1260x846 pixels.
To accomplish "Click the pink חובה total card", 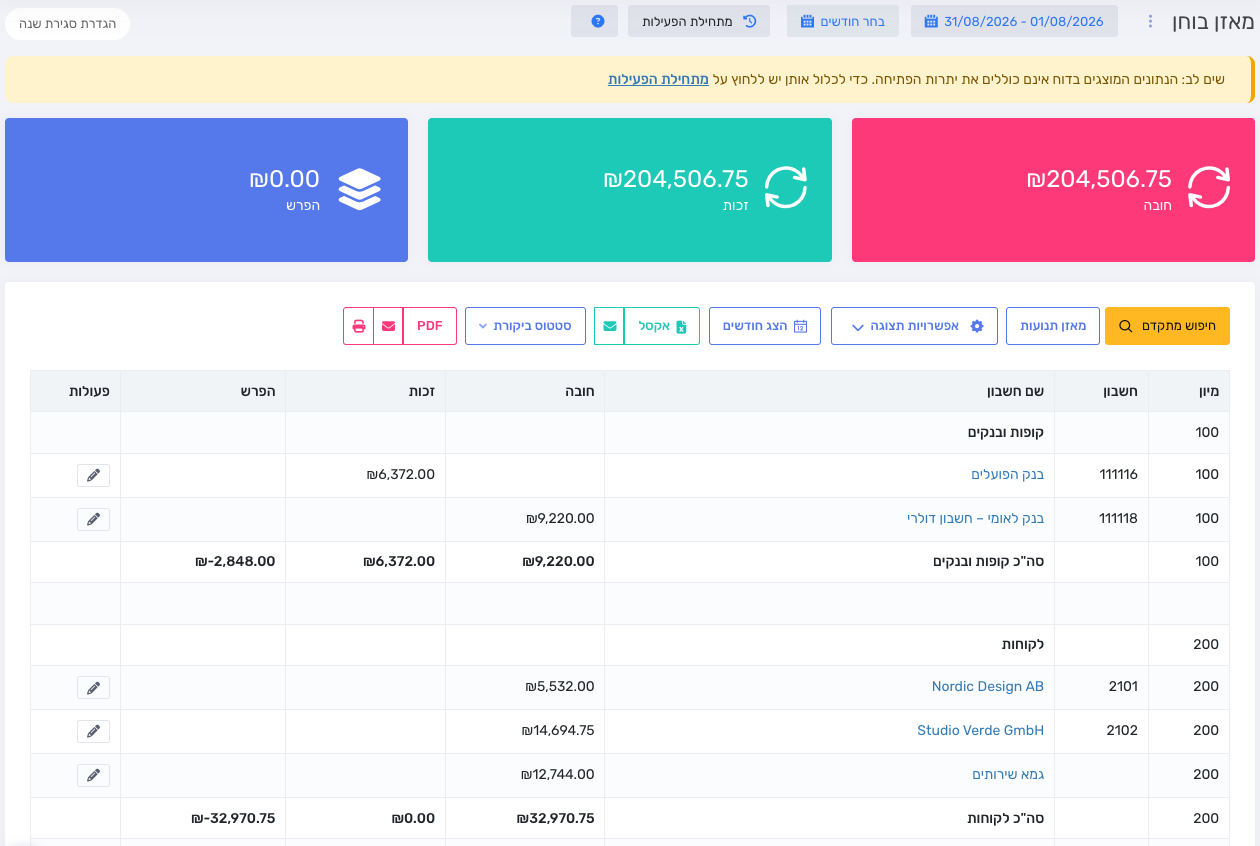I will tap(1053, 190).
